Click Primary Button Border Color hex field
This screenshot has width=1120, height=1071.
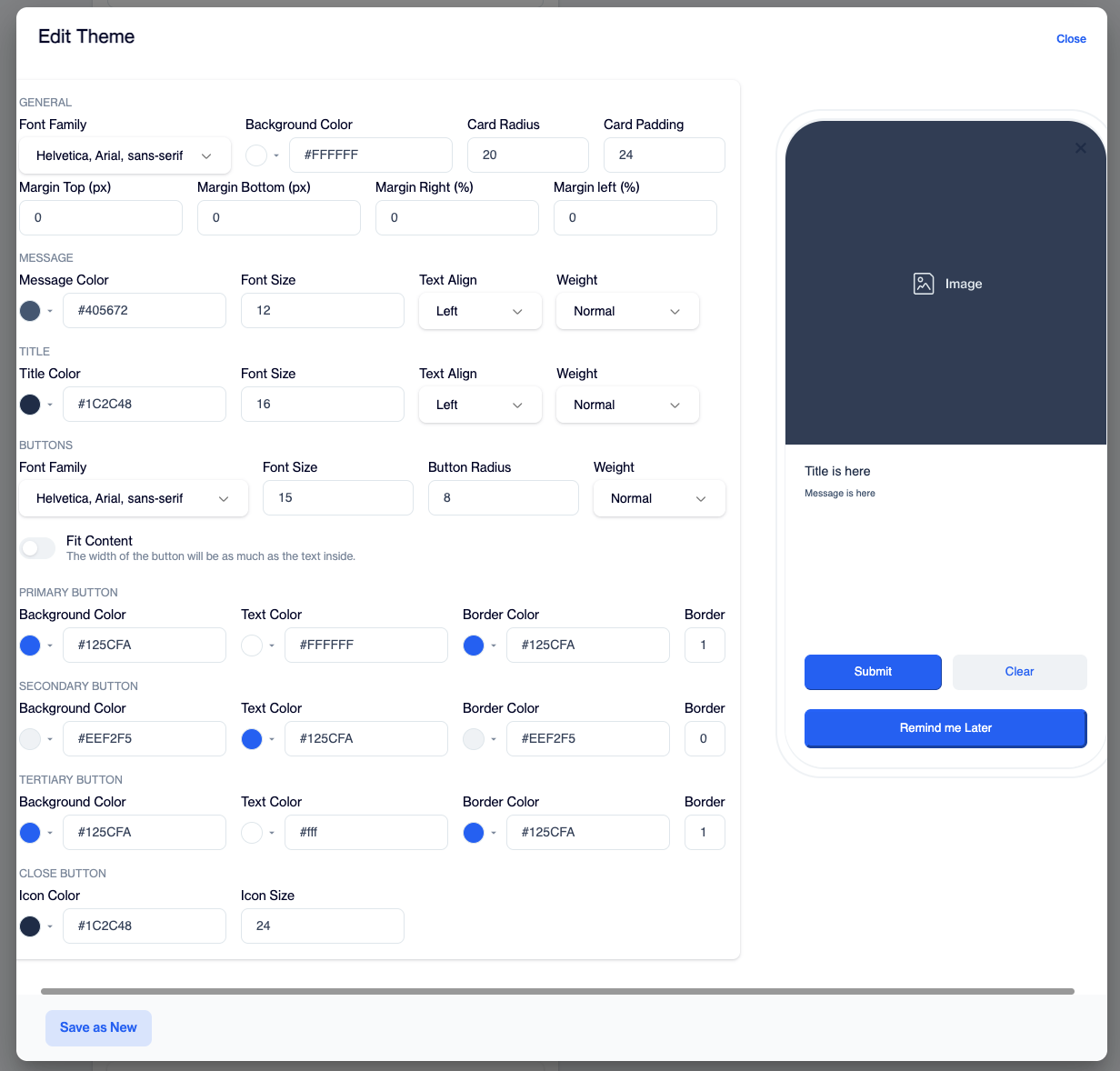click(588, 646)
